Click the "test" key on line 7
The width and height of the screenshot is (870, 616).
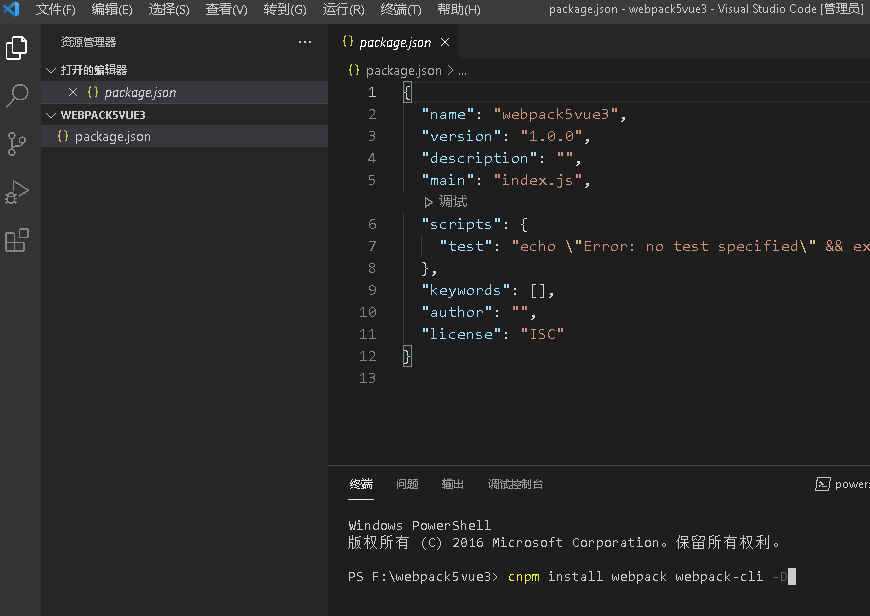(466, 246)
